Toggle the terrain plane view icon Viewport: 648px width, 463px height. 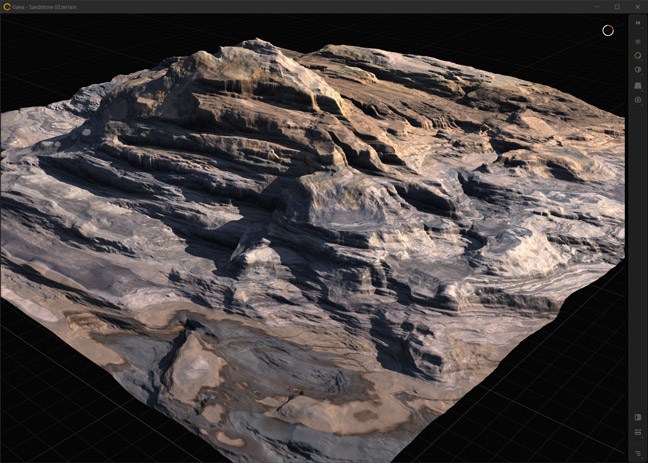(638, 85)
